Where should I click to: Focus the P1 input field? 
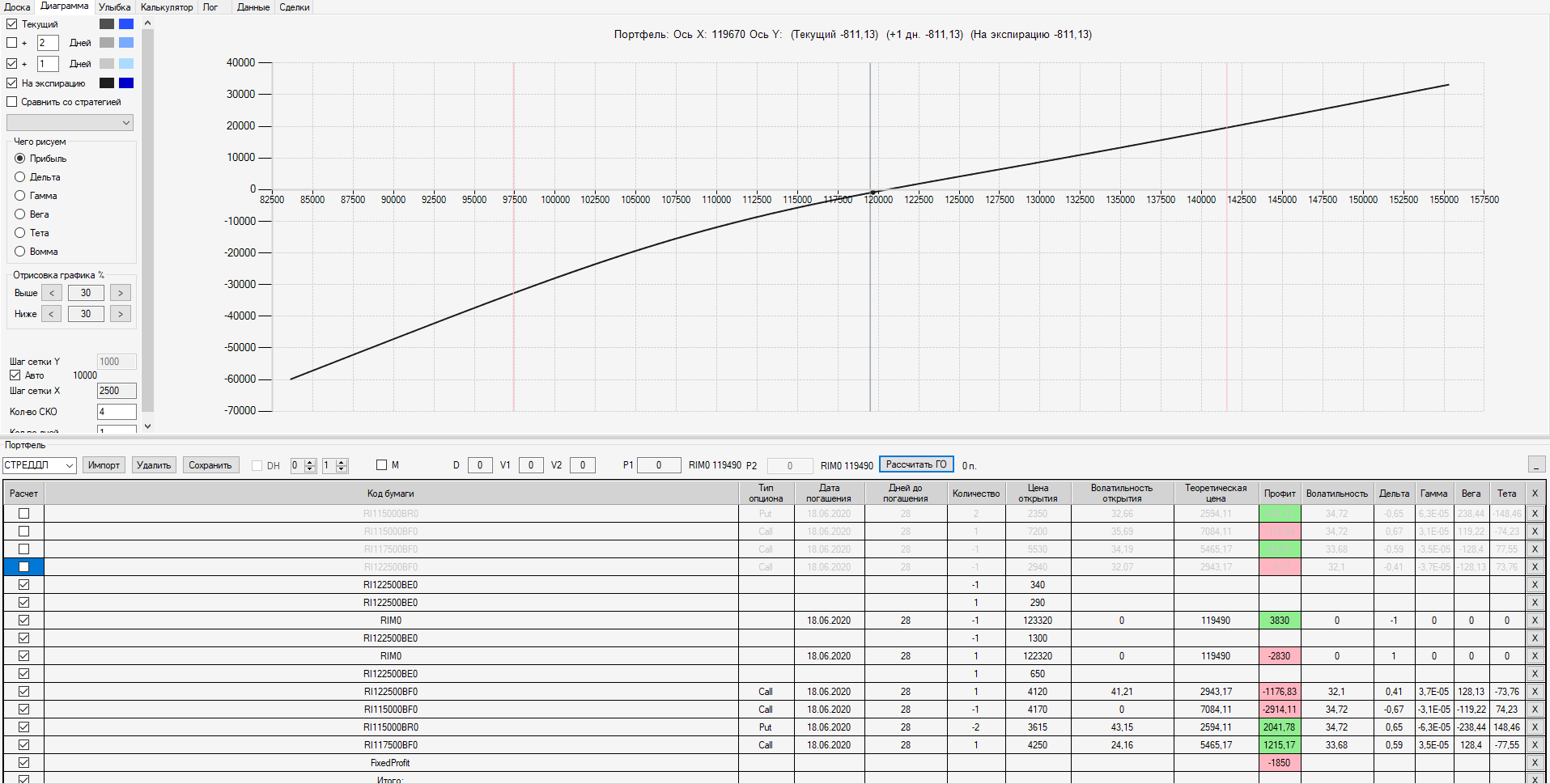click(659, 465)
